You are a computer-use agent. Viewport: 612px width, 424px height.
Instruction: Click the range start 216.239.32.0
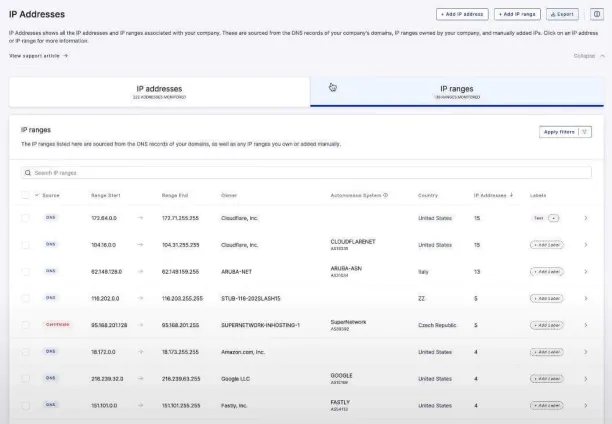pos(107,379)
